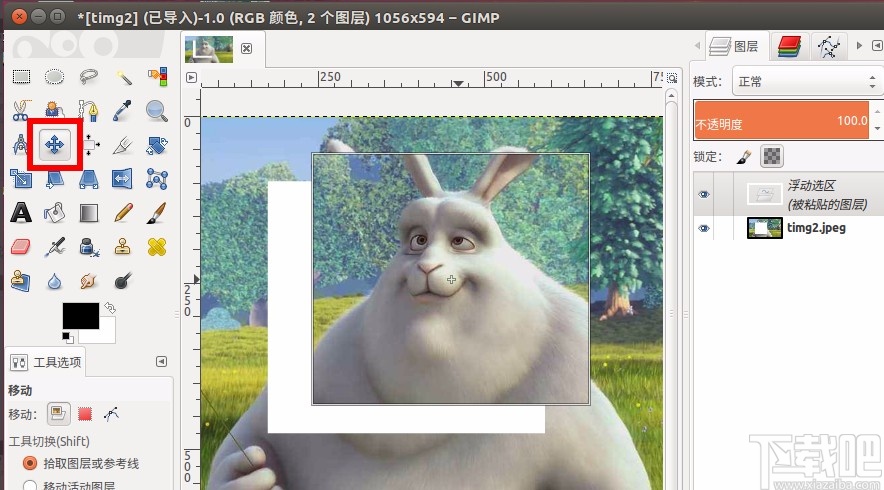Click the white background color swatch
884x490 pixels.
(107, 335)
